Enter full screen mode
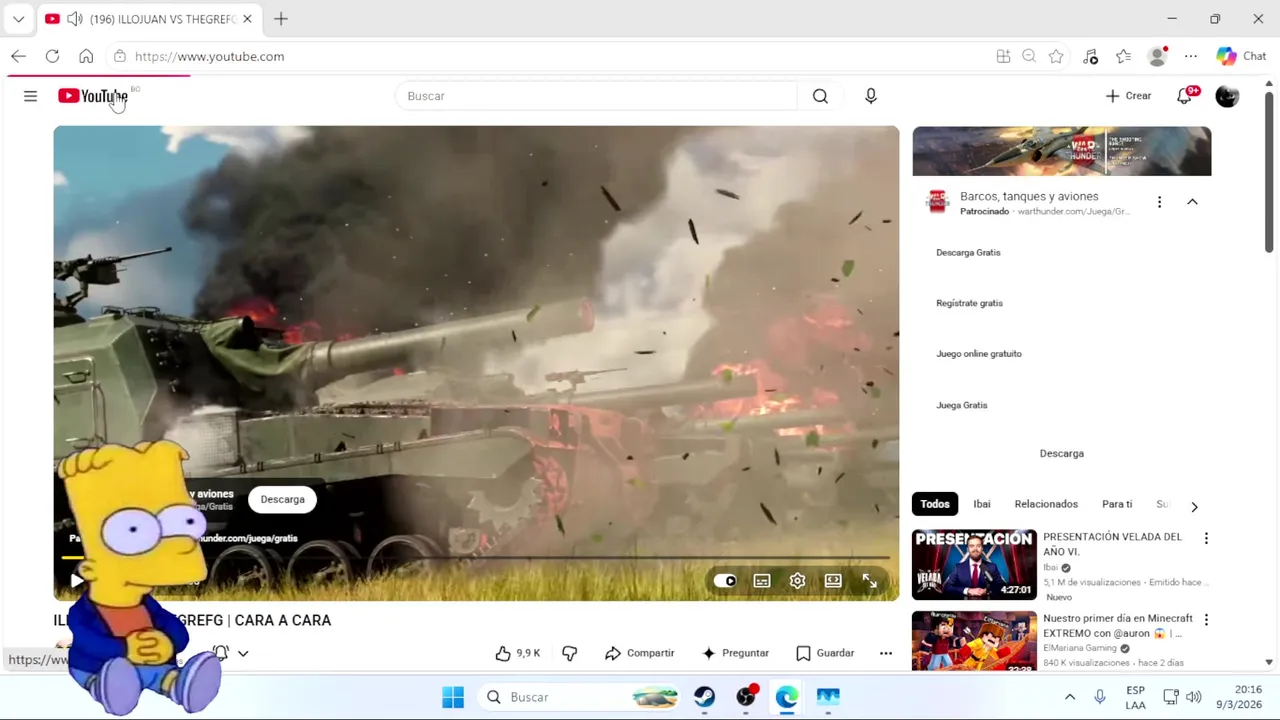Viewport: 1280px width, 720px height. (870, 581)
